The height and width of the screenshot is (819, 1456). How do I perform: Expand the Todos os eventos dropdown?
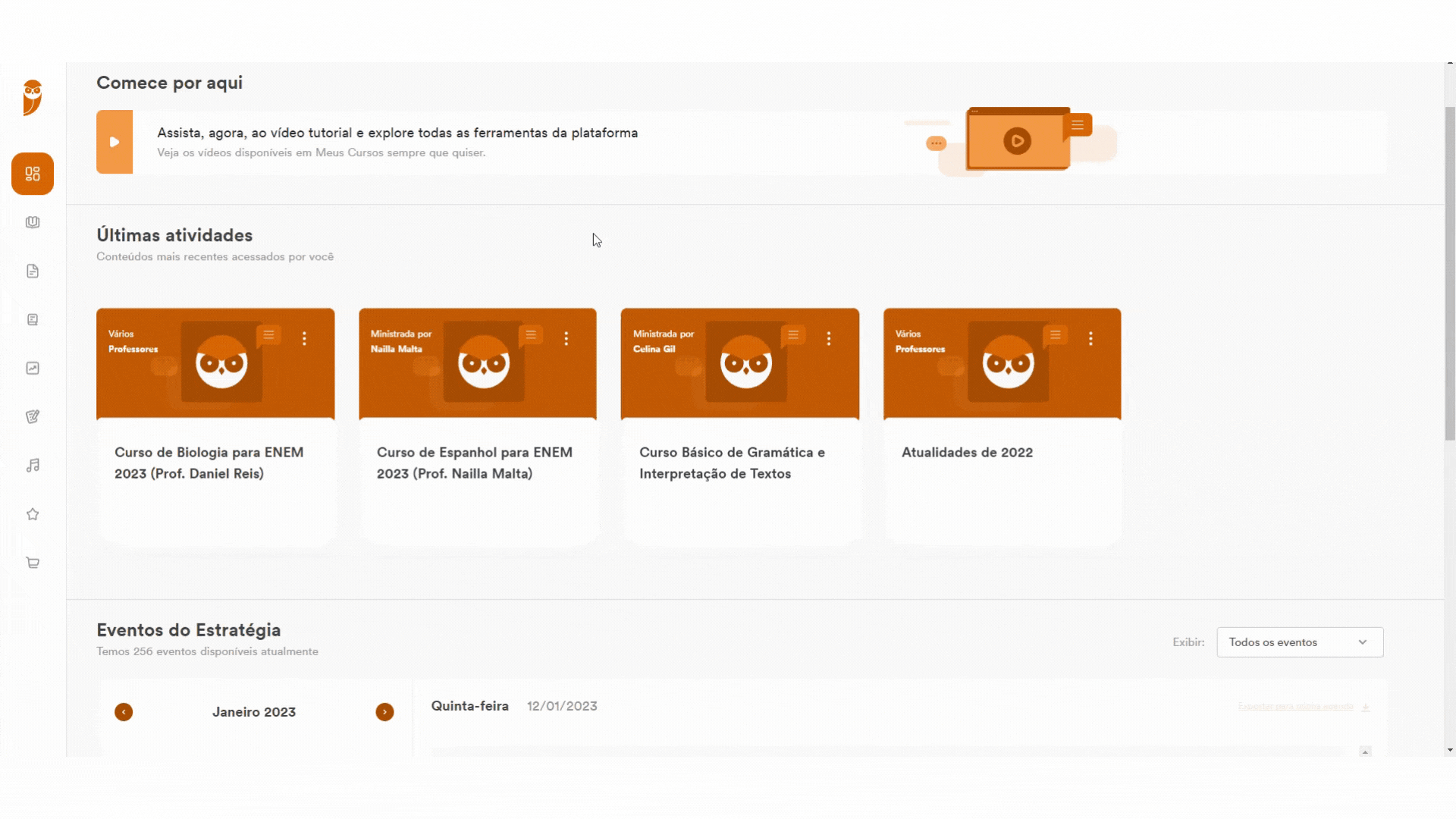[1300, 642]
